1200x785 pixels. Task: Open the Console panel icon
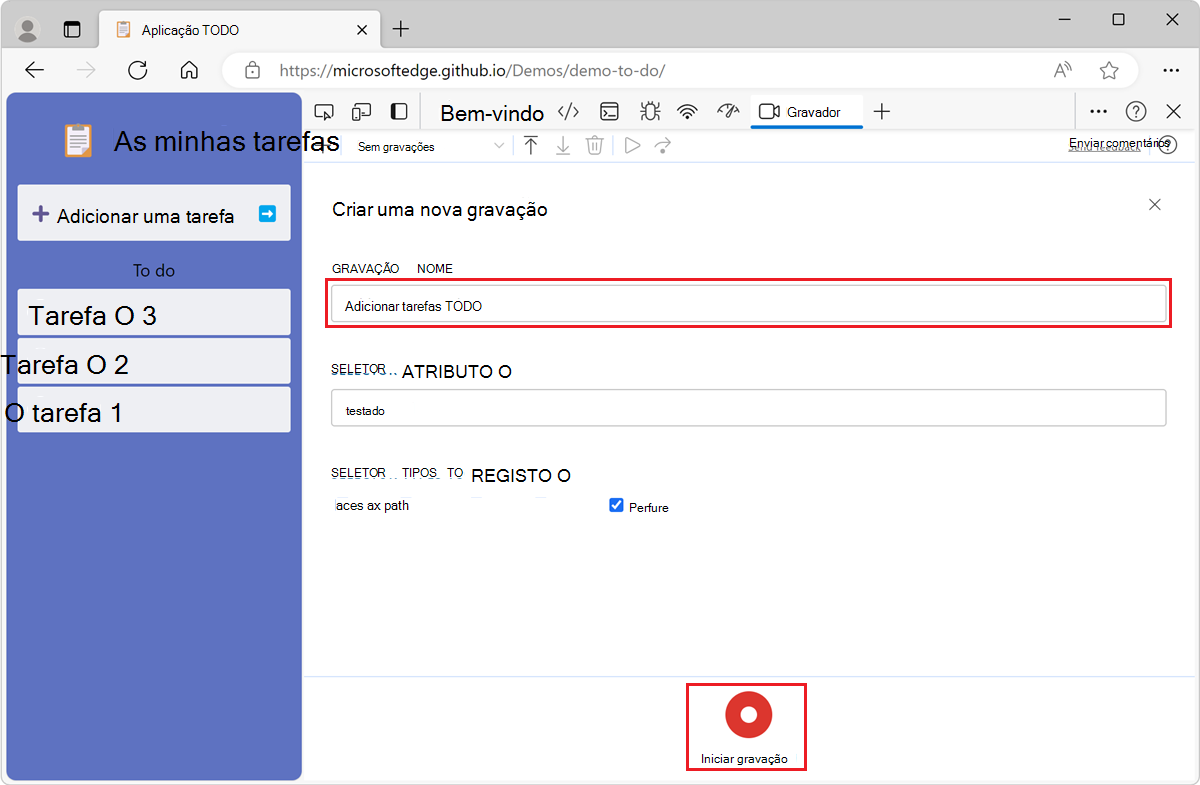tap(609, 111)
